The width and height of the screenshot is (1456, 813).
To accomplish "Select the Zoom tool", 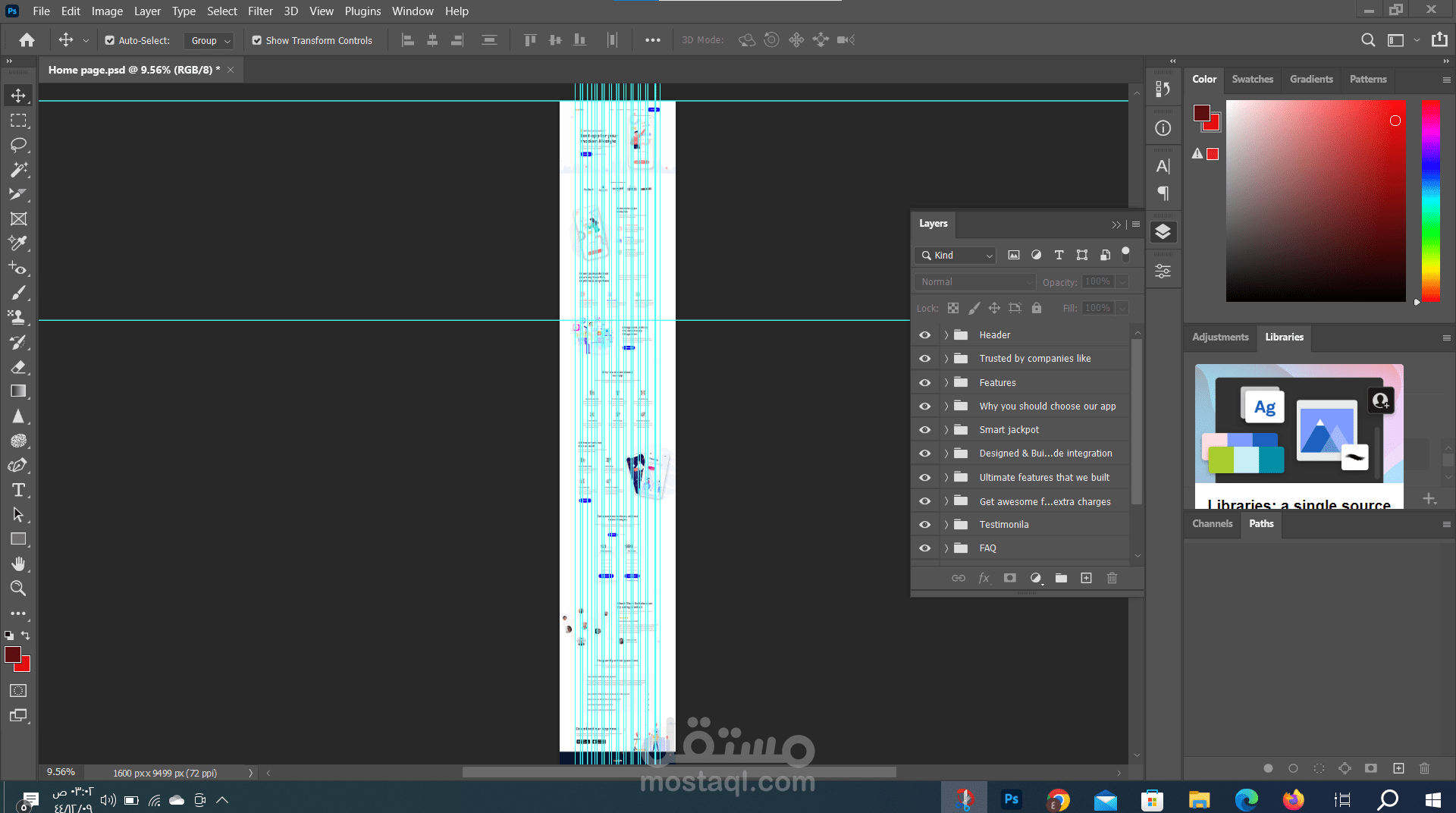I will click(x=18, y=589).
